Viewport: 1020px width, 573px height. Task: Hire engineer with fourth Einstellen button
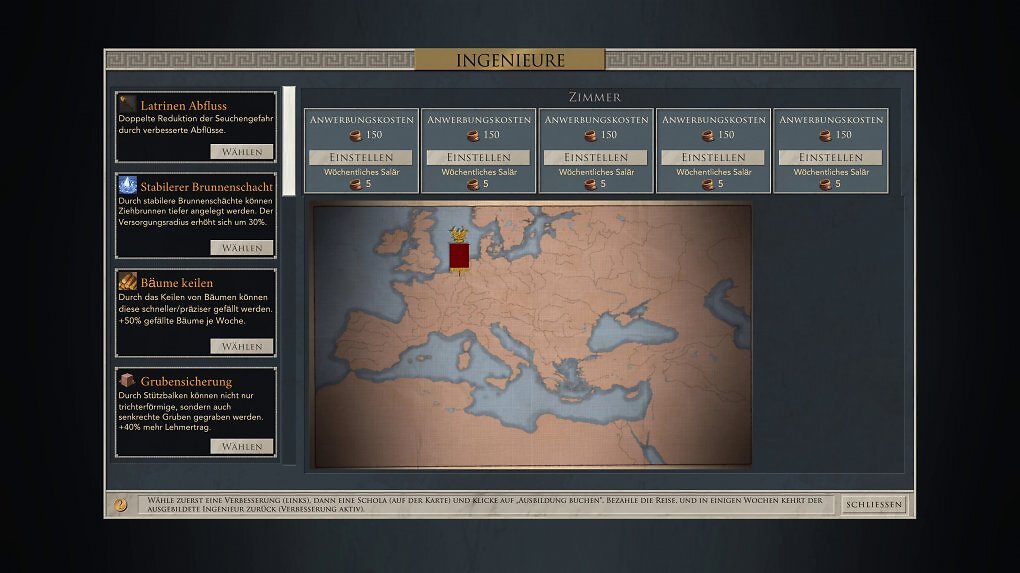point(714,157)
